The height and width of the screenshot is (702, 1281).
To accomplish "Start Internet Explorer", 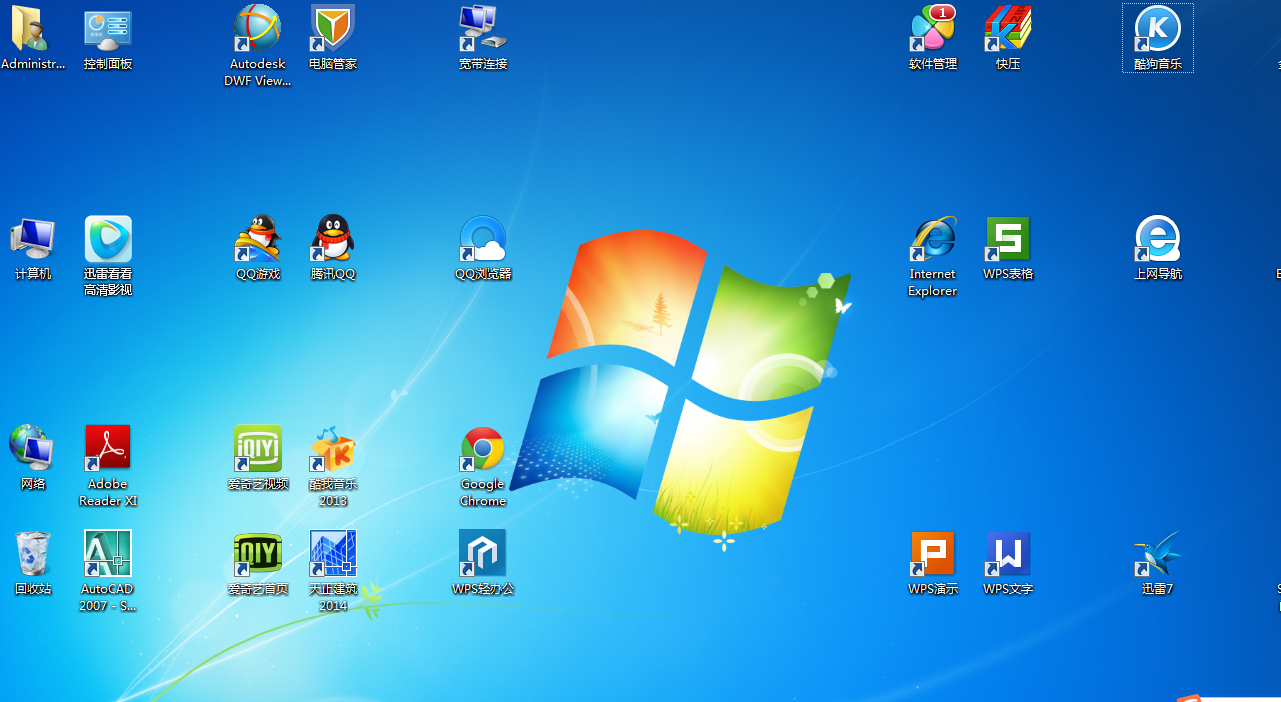I will coord(932,240).
